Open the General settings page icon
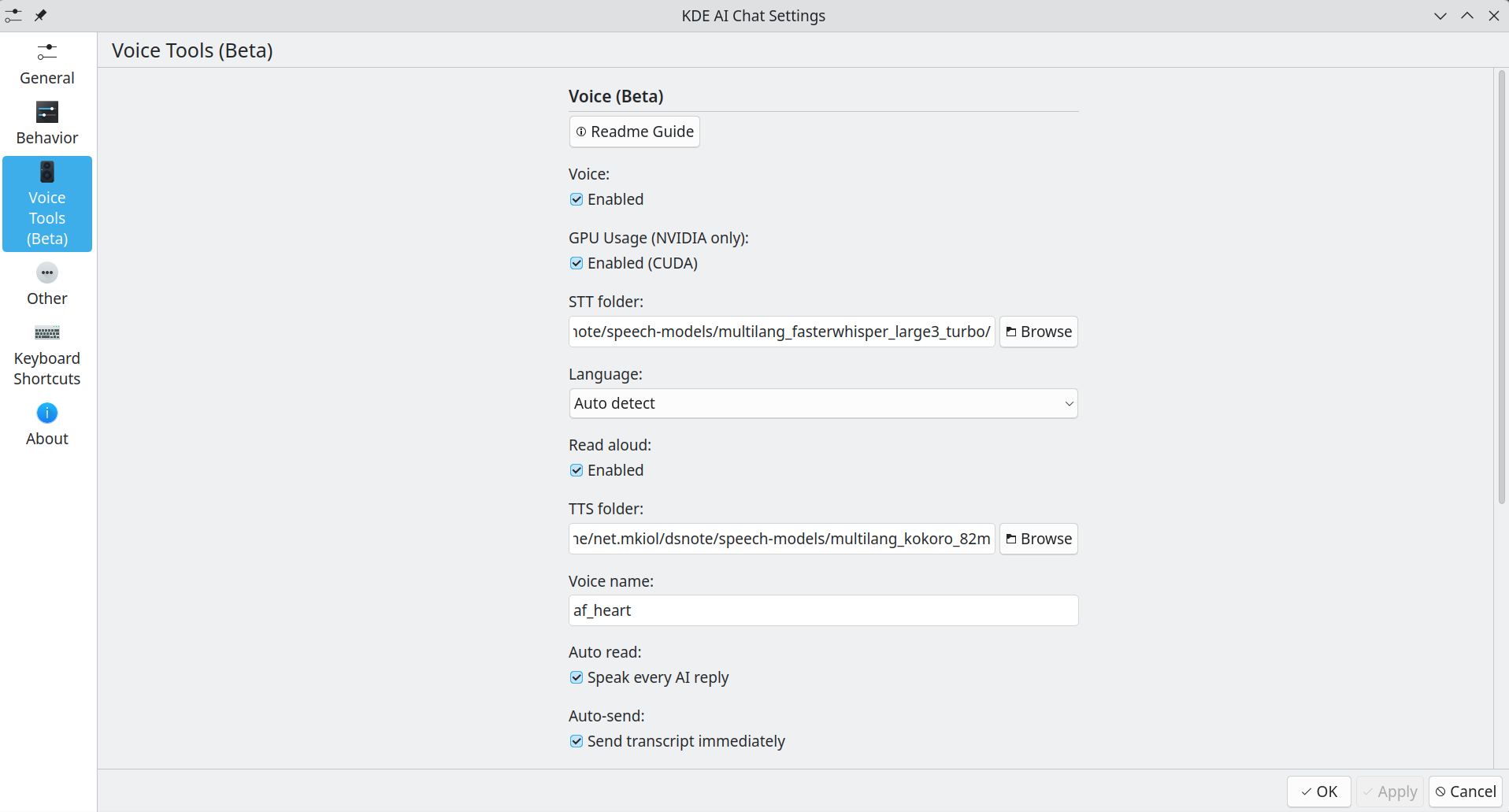 coord(47,52)
